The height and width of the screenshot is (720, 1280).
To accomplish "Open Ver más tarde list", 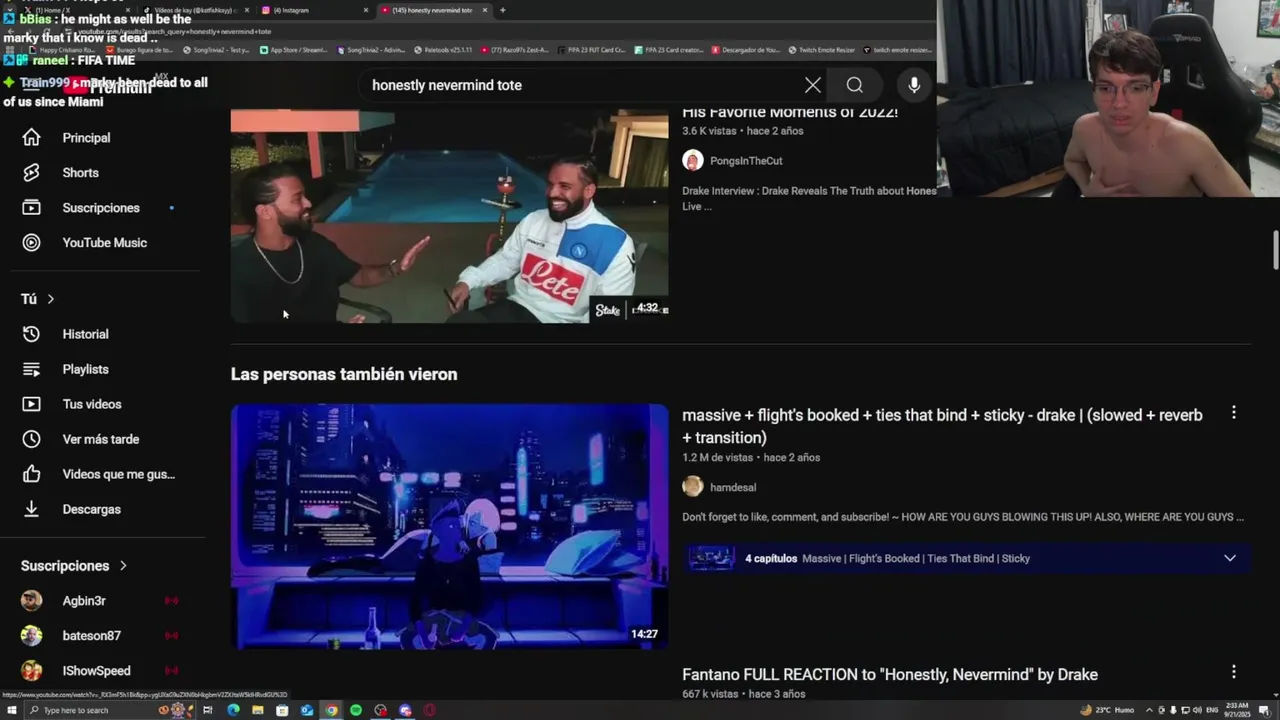I will coord(100,439).
